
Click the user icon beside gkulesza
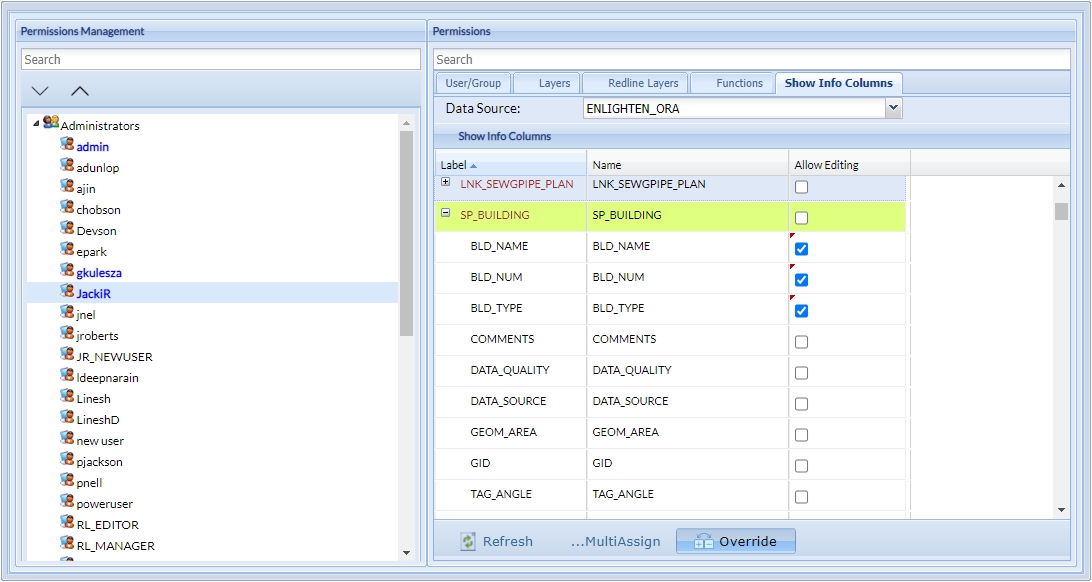point(67,271)
